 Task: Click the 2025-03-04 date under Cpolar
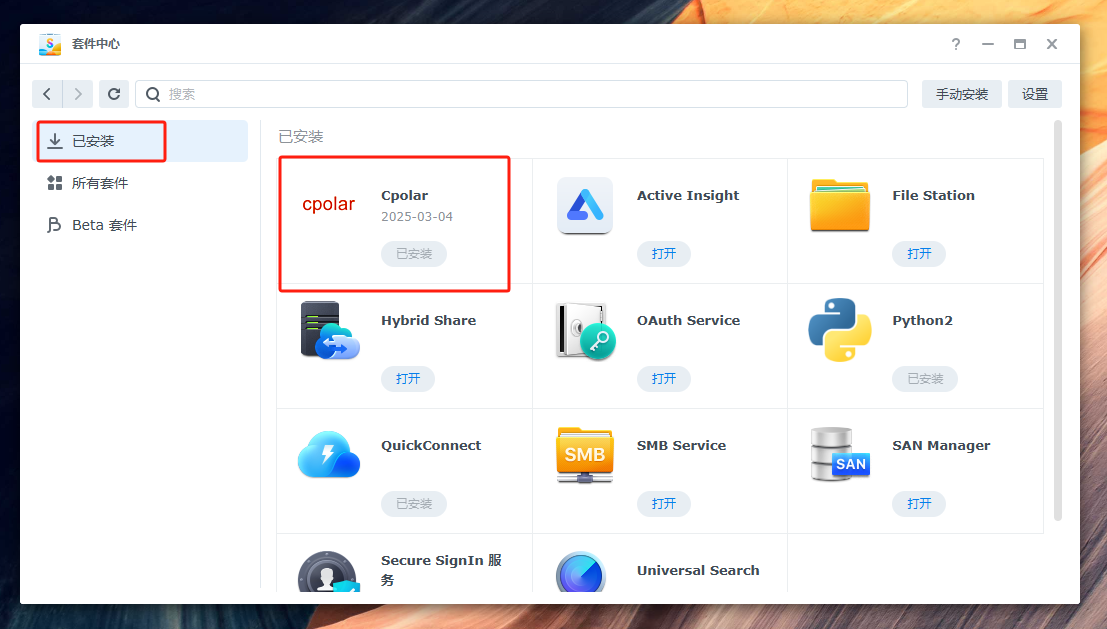417,217
